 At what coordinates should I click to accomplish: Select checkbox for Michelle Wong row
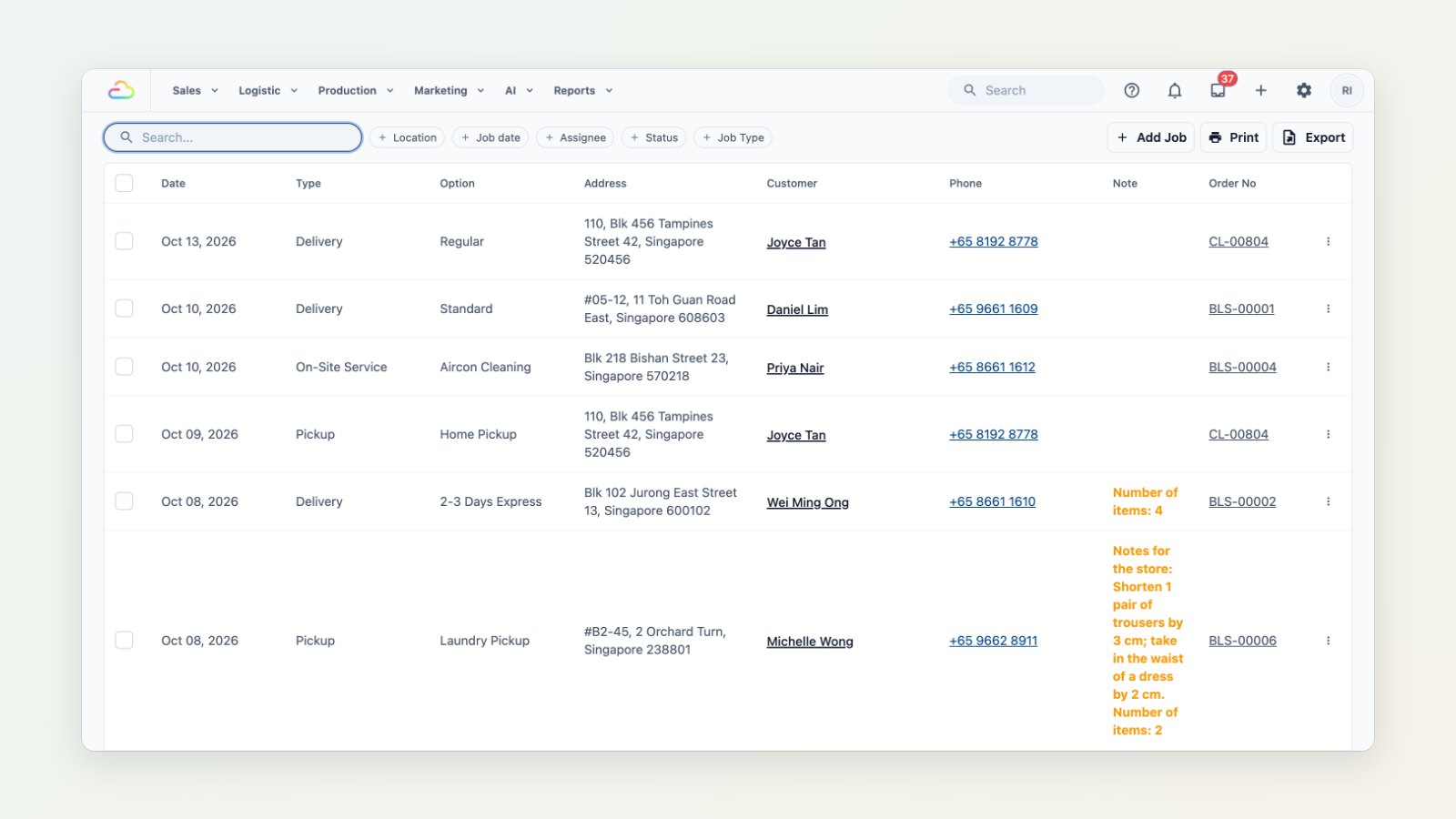pos(125,641)
